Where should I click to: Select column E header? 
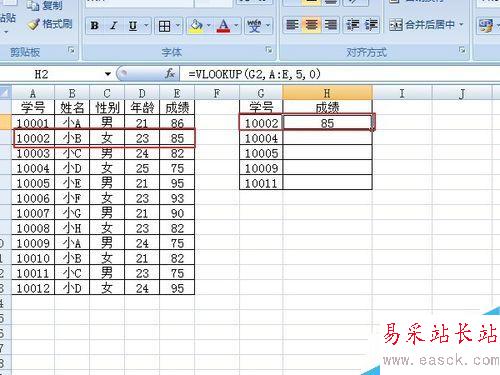177,93
